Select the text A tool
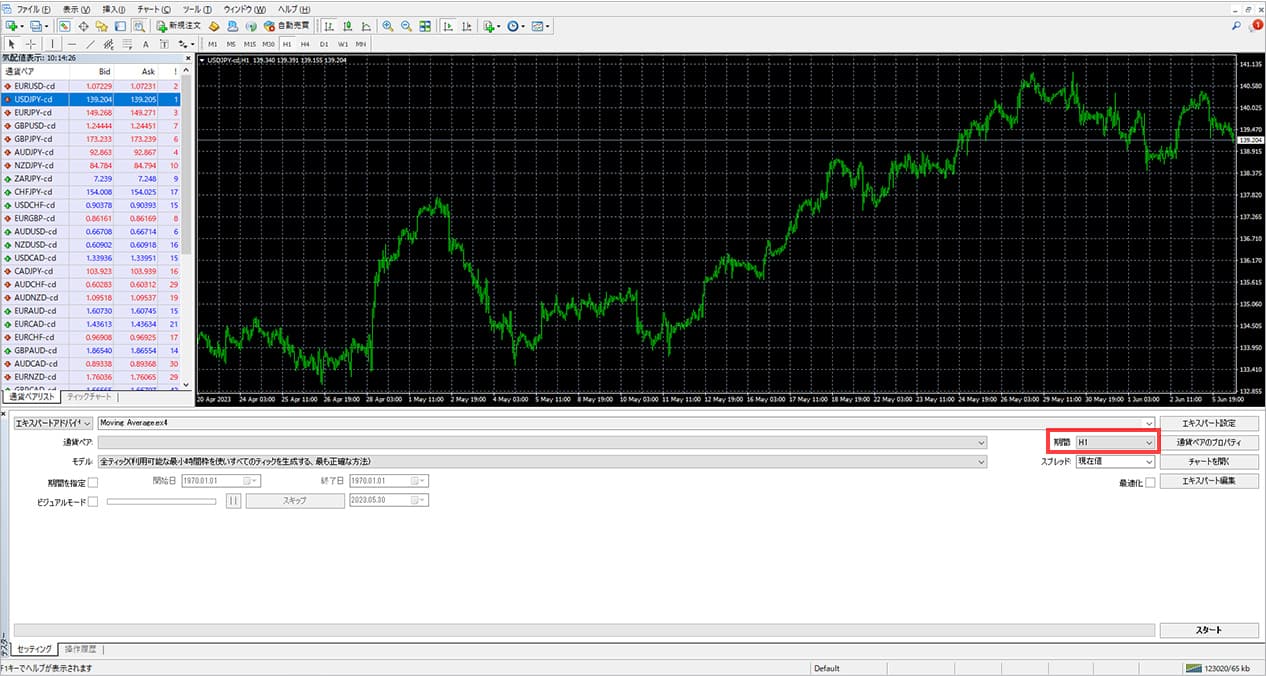This screenshot has width=1266, height=676. coord(146,44)
